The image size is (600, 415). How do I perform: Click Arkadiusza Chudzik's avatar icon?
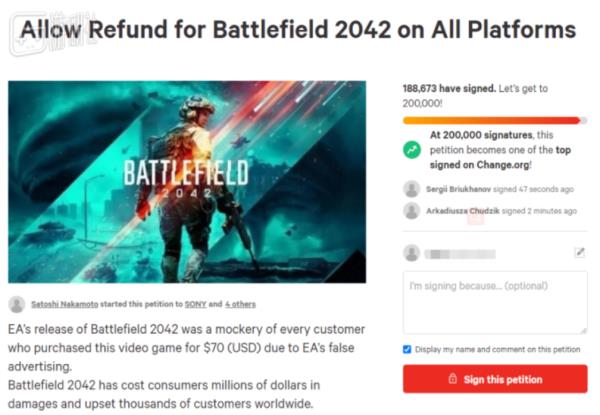pos(411,210)
